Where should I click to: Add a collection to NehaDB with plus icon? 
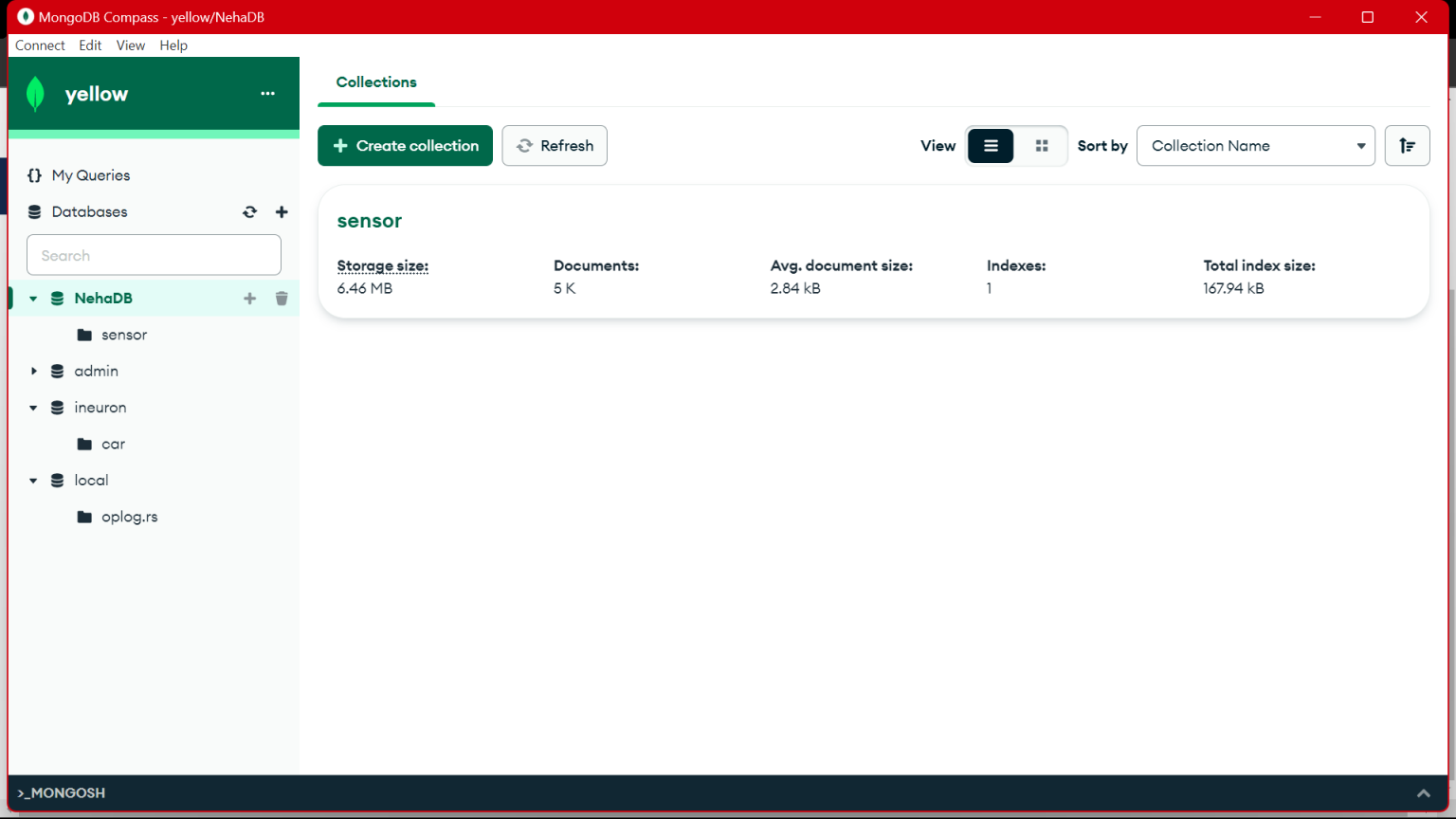(249, 298)
